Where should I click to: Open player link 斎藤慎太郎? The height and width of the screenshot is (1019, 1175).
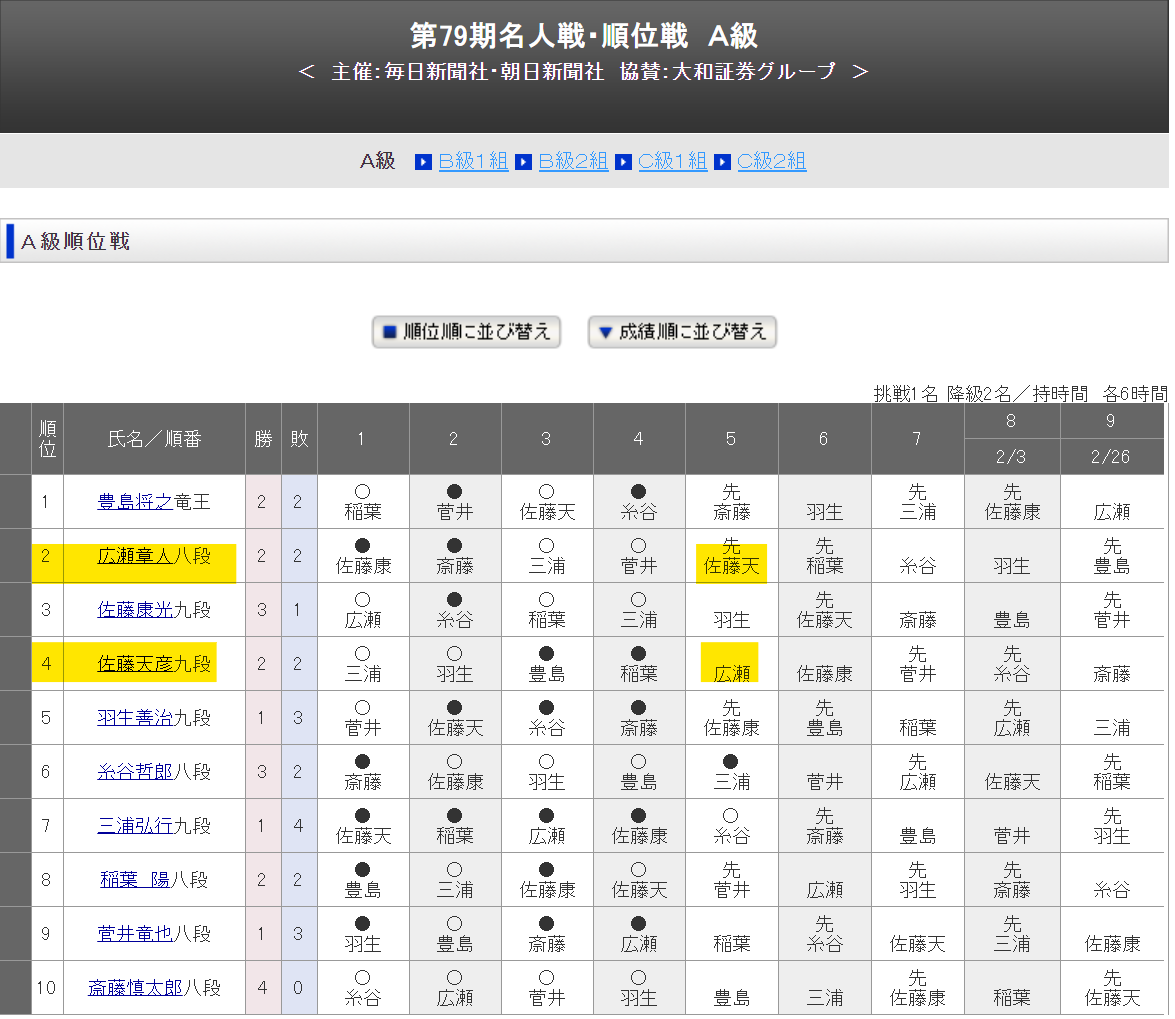click(135, 987)
